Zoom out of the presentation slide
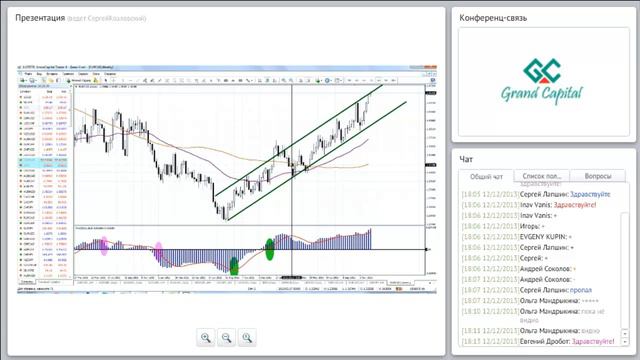The image size is (640, 360). coord(227,338)
